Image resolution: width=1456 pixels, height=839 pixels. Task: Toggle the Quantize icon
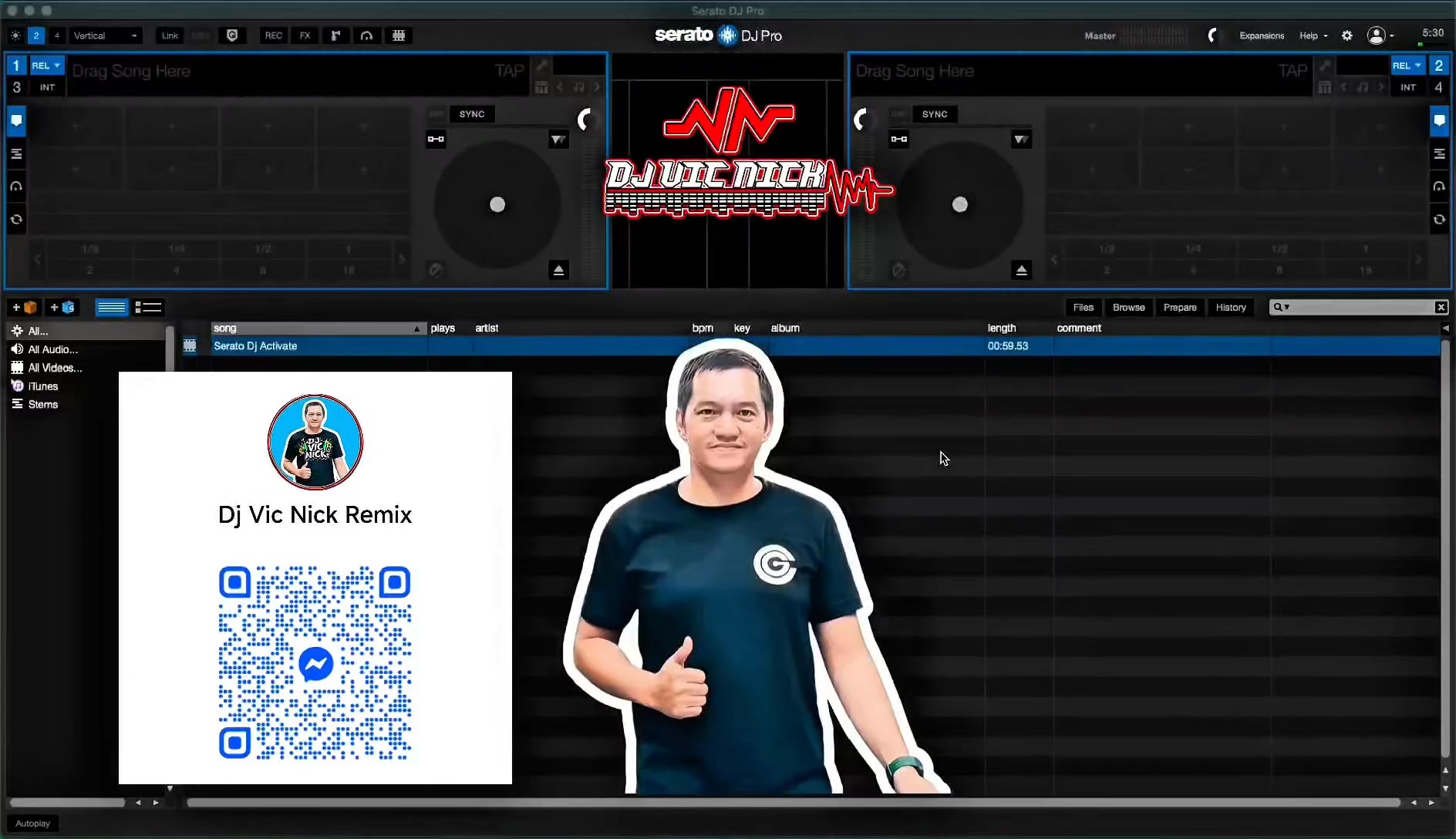[232, 35]
